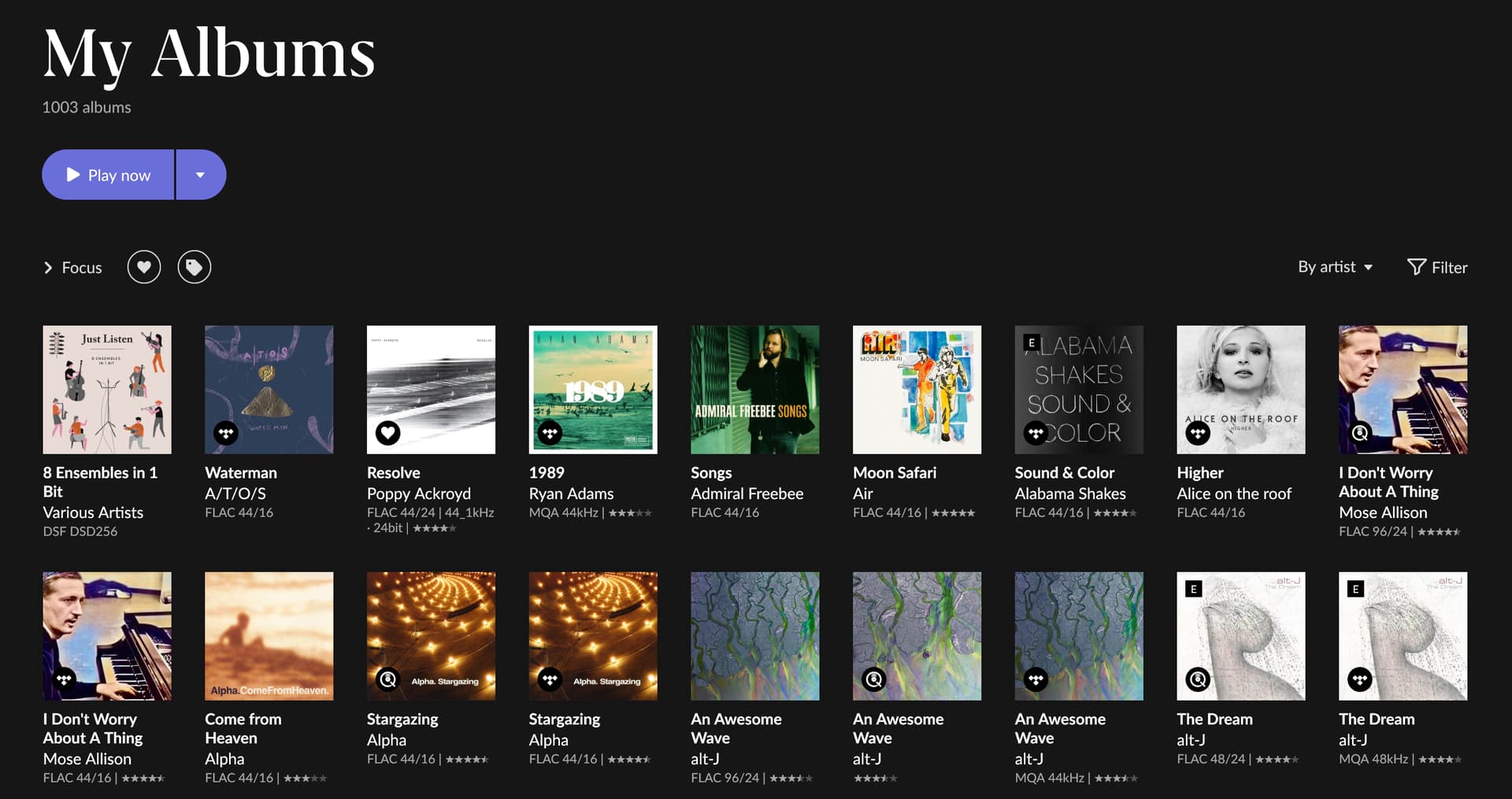Click the explicit E badge on Sound & Color
The image size is (1512, 799).
coord(1031,342)
